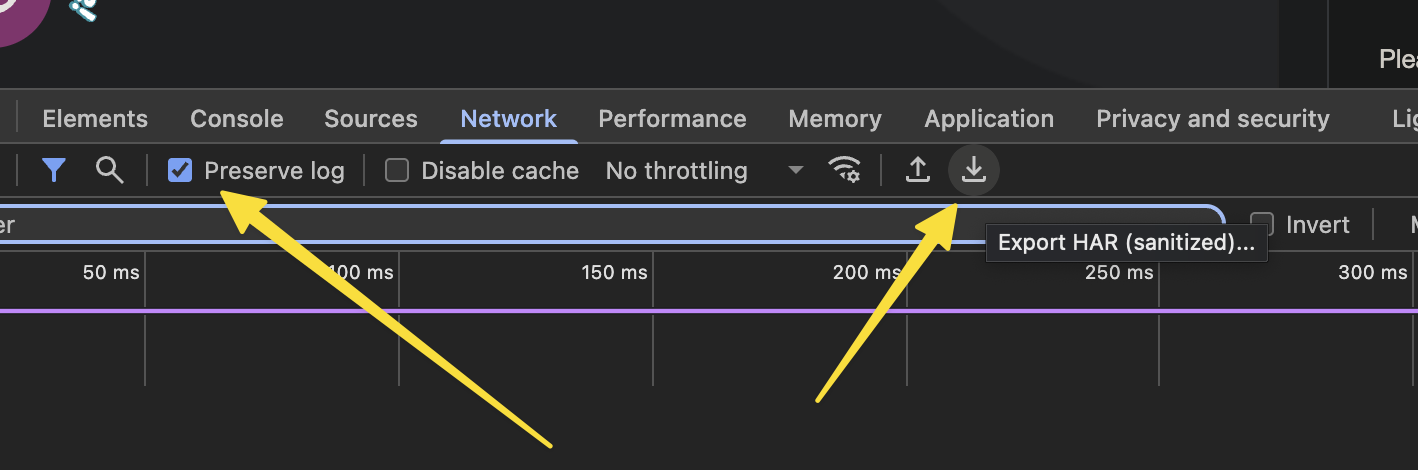Viewport: 1418px width, 470px height.
Task: Open the Memory tab
Action: click(835, 119)
